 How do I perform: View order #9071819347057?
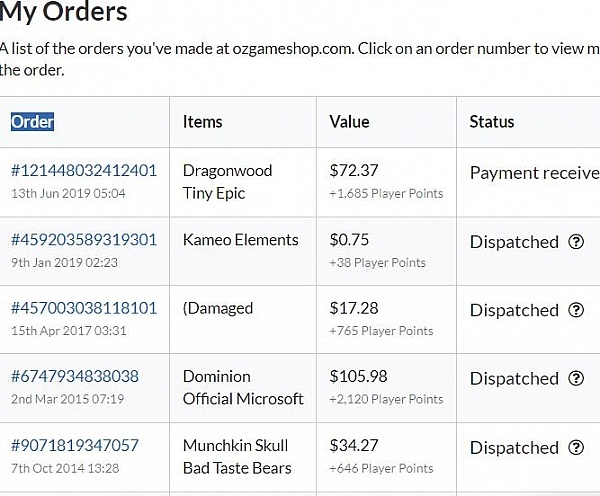point(75,445)
